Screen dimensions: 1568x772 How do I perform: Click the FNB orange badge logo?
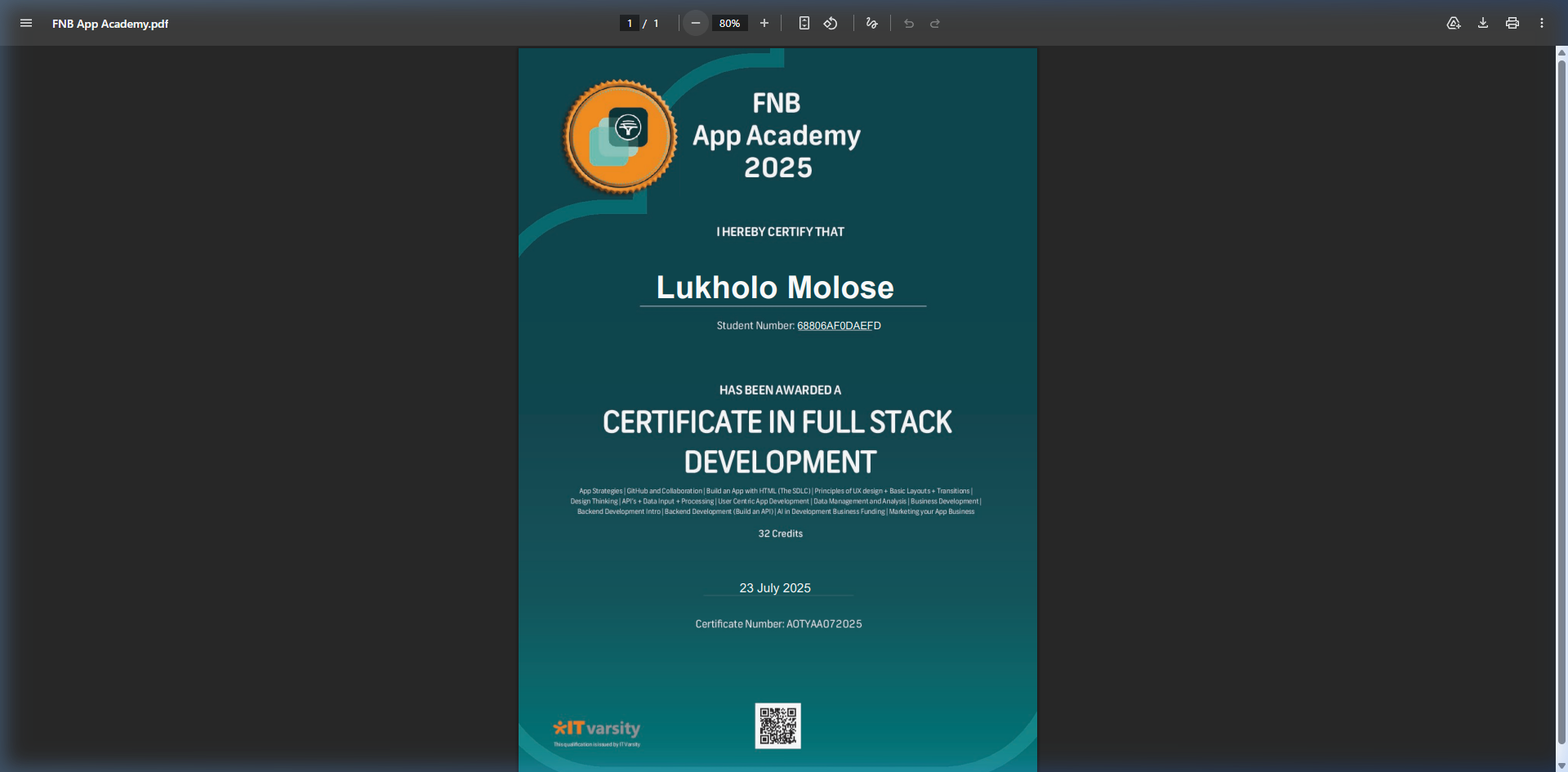pos(620,136)
